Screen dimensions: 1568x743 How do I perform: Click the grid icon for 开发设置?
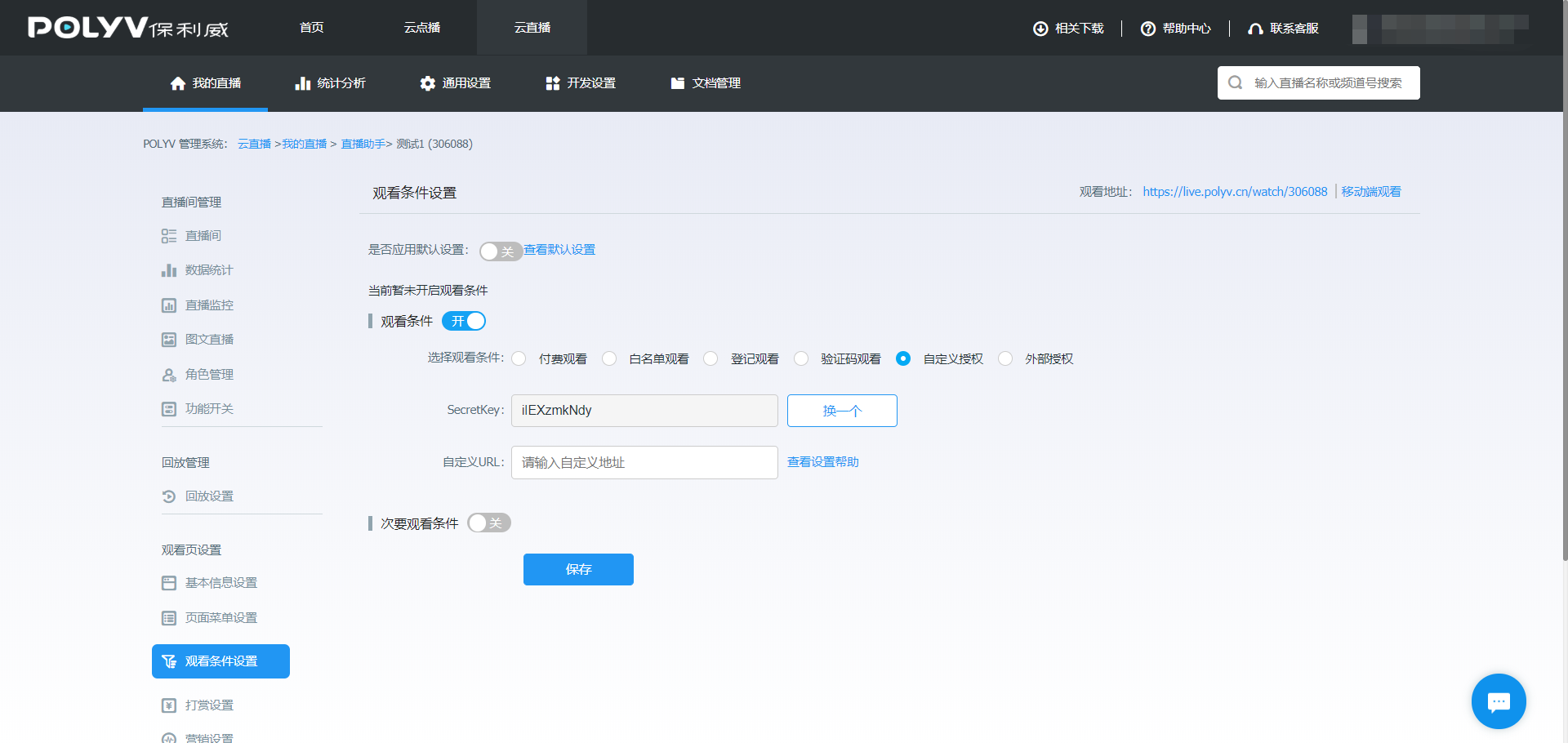553,83
